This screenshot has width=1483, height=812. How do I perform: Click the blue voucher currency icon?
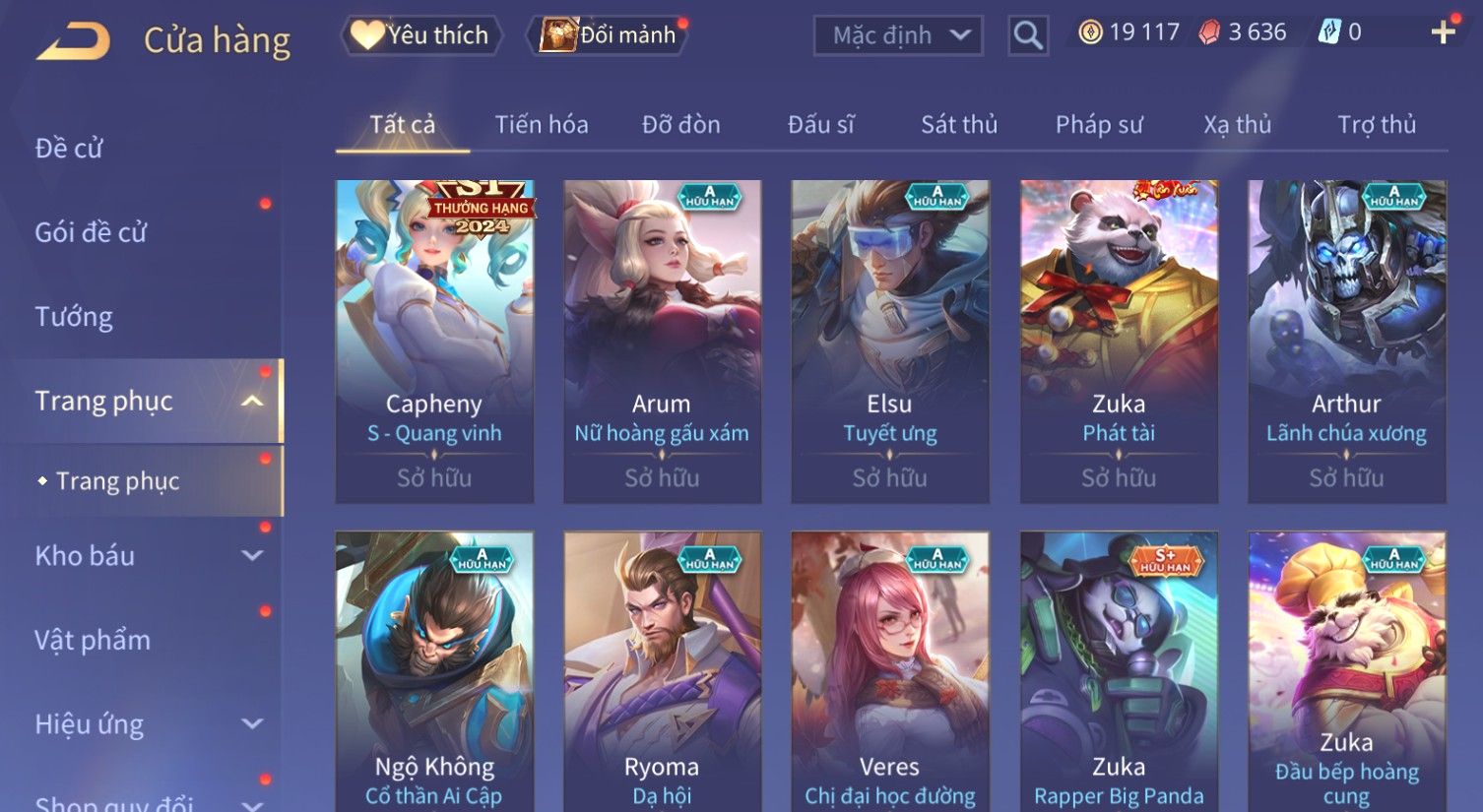[x=1329, y=32]
